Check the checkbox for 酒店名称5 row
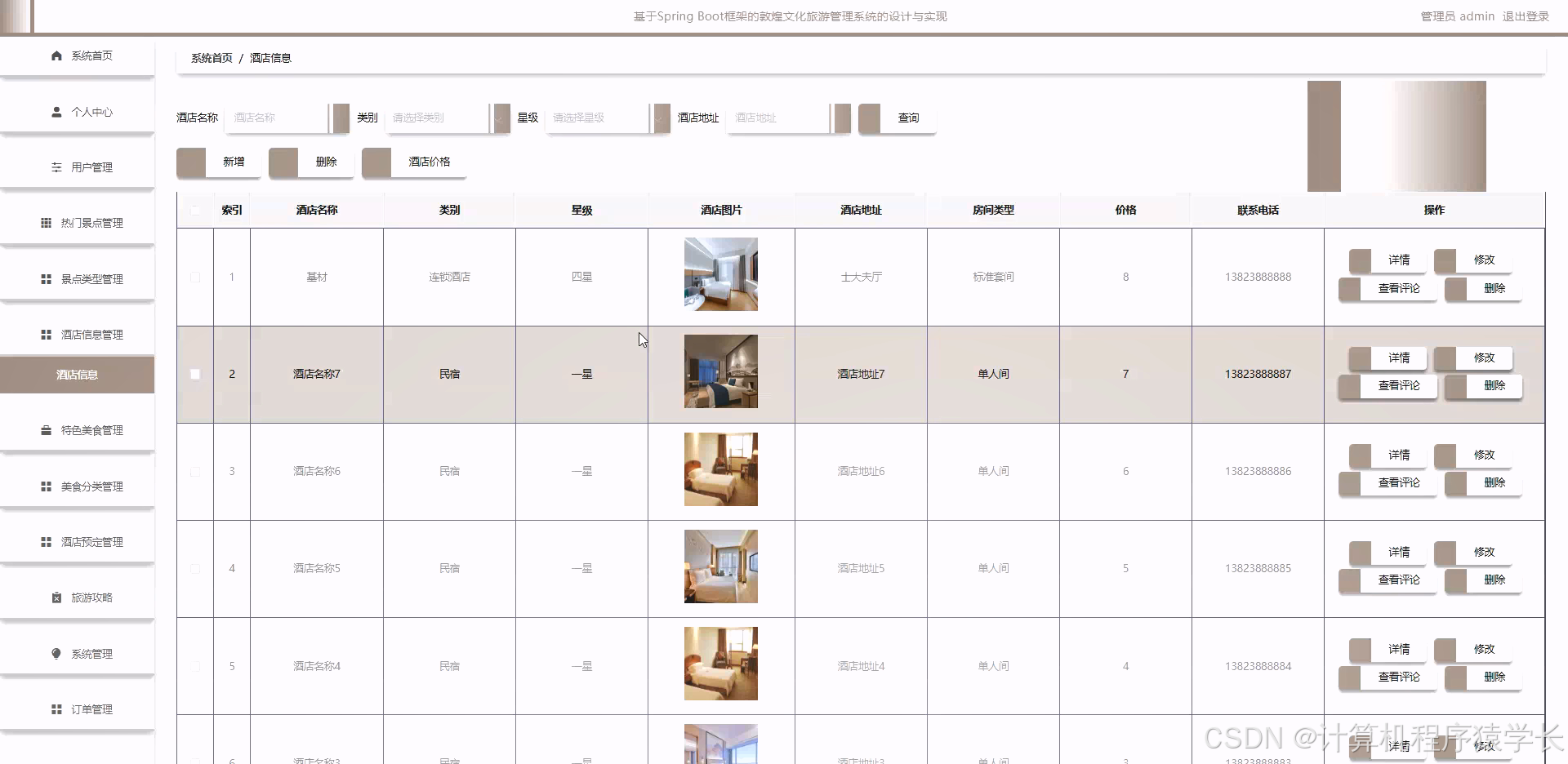 point(195,568)
